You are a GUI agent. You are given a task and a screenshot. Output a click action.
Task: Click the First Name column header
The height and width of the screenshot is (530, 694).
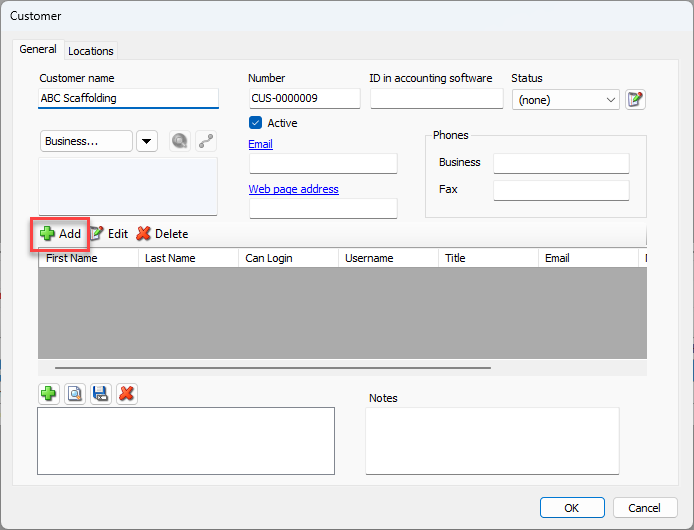point(89,258)
